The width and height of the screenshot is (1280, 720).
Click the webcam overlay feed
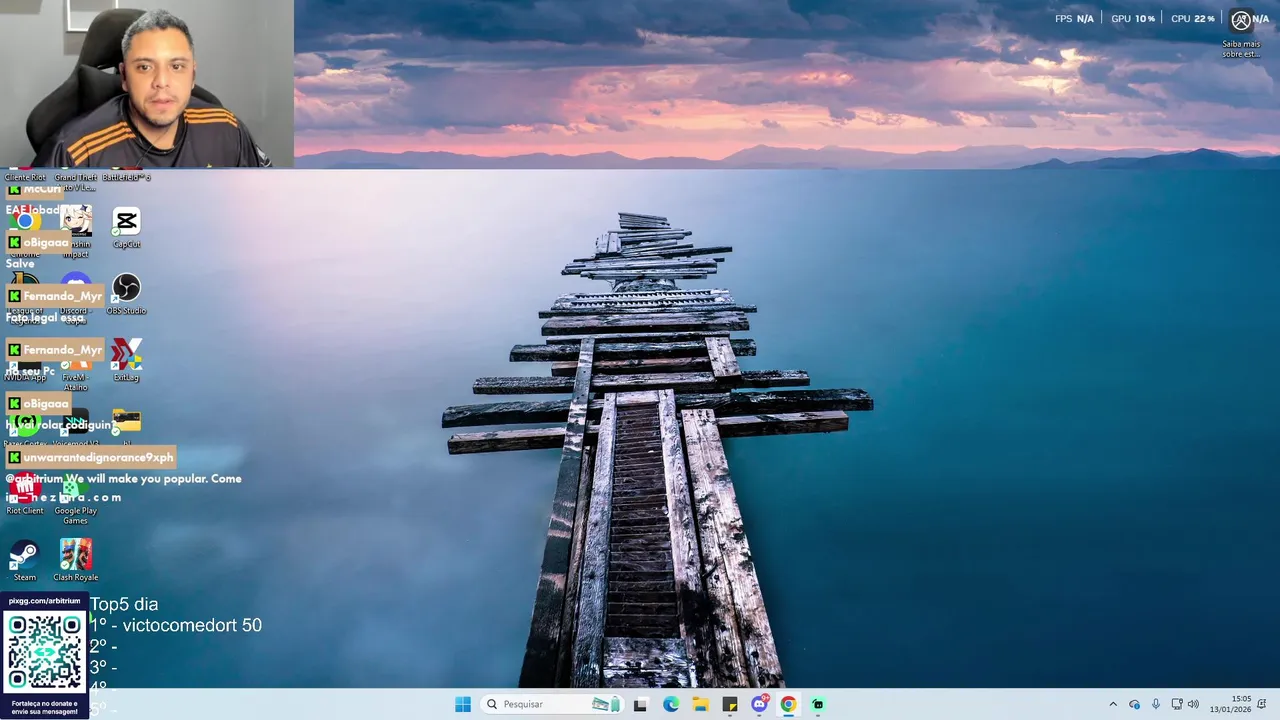click(147, 83)
